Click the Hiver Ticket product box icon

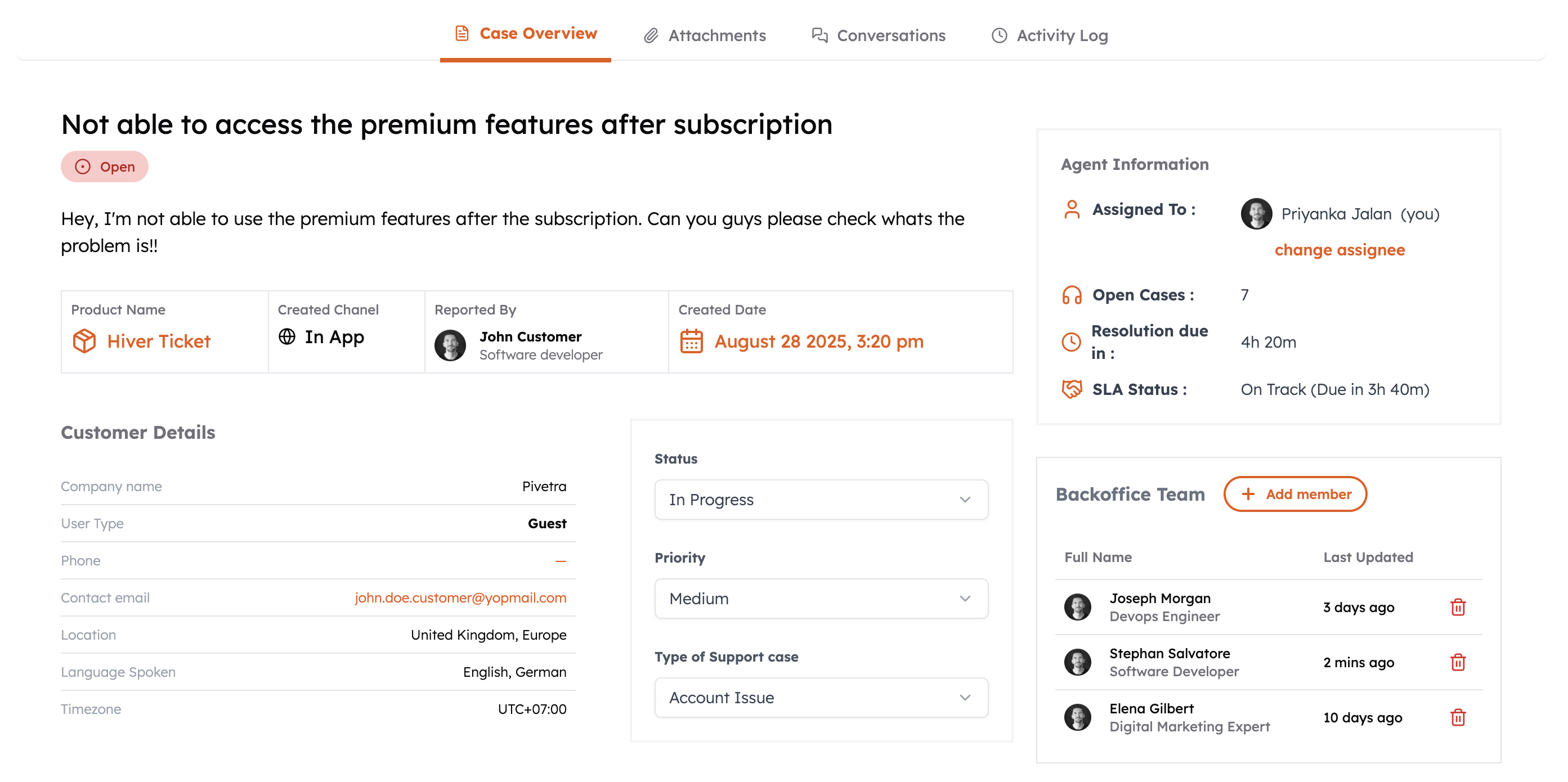(84, 341)
